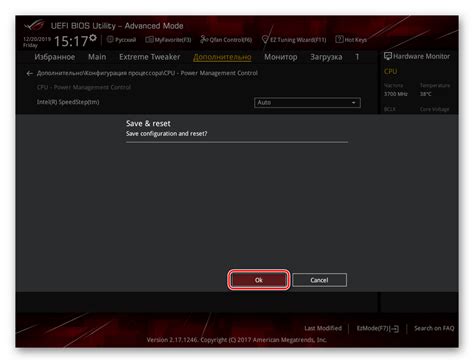This screenshot has height=363, width=474.
Task: Expand the Intel SpeedStep Auto dropdown
Action: [x=307, y=103]
